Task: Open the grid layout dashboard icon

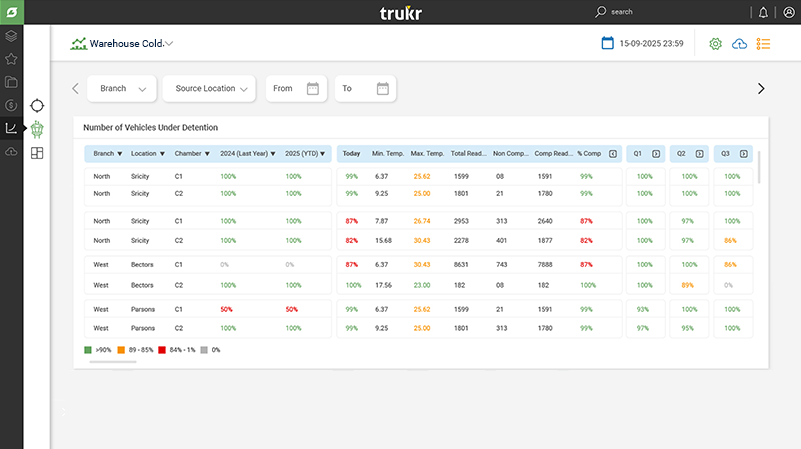Action: point(37,153)
